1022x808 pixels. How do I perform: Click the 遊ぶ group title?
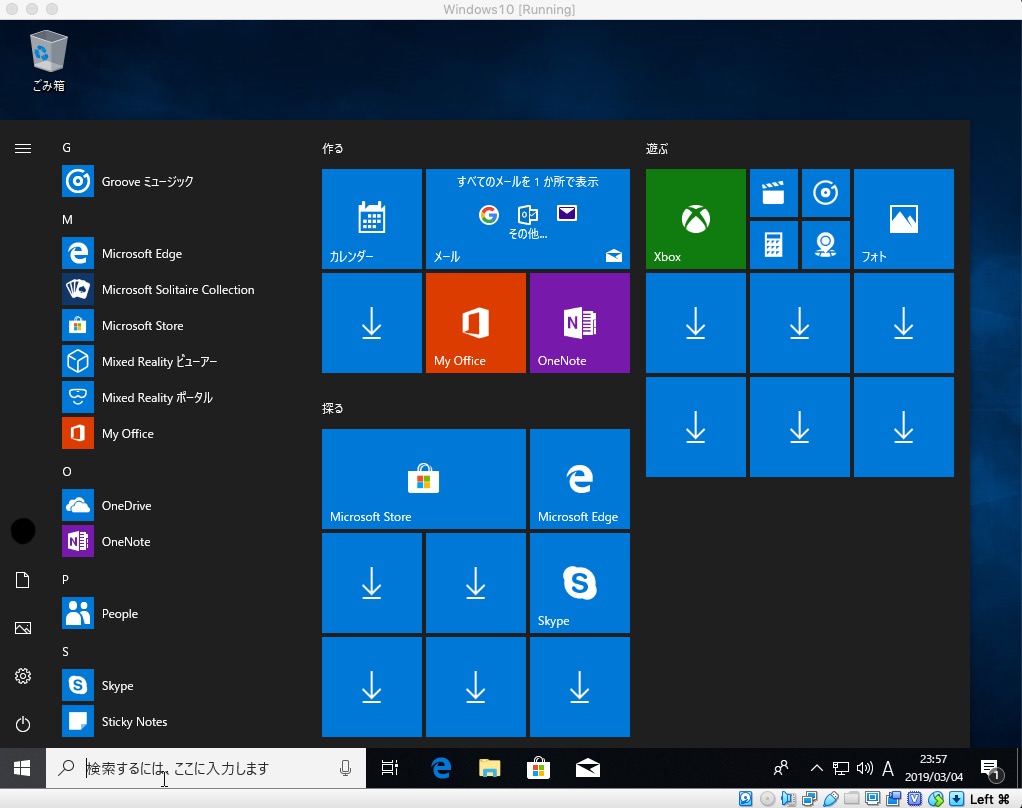tap(657, 149)
